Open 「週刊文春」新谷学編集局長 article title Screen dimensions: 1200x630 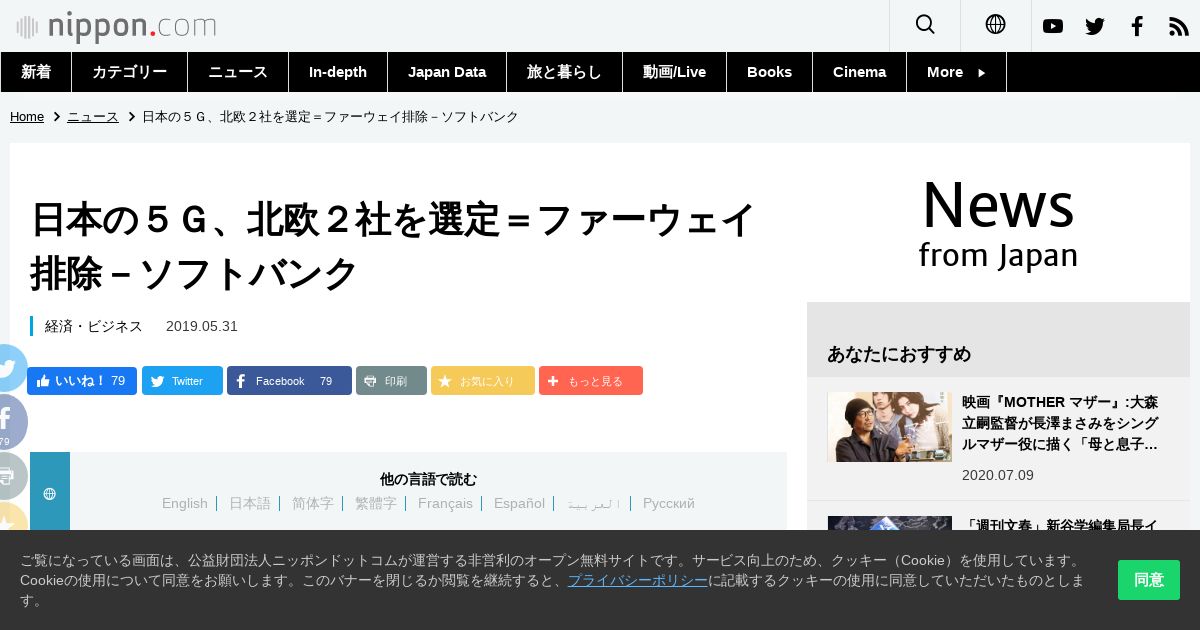pos(1060,524)
